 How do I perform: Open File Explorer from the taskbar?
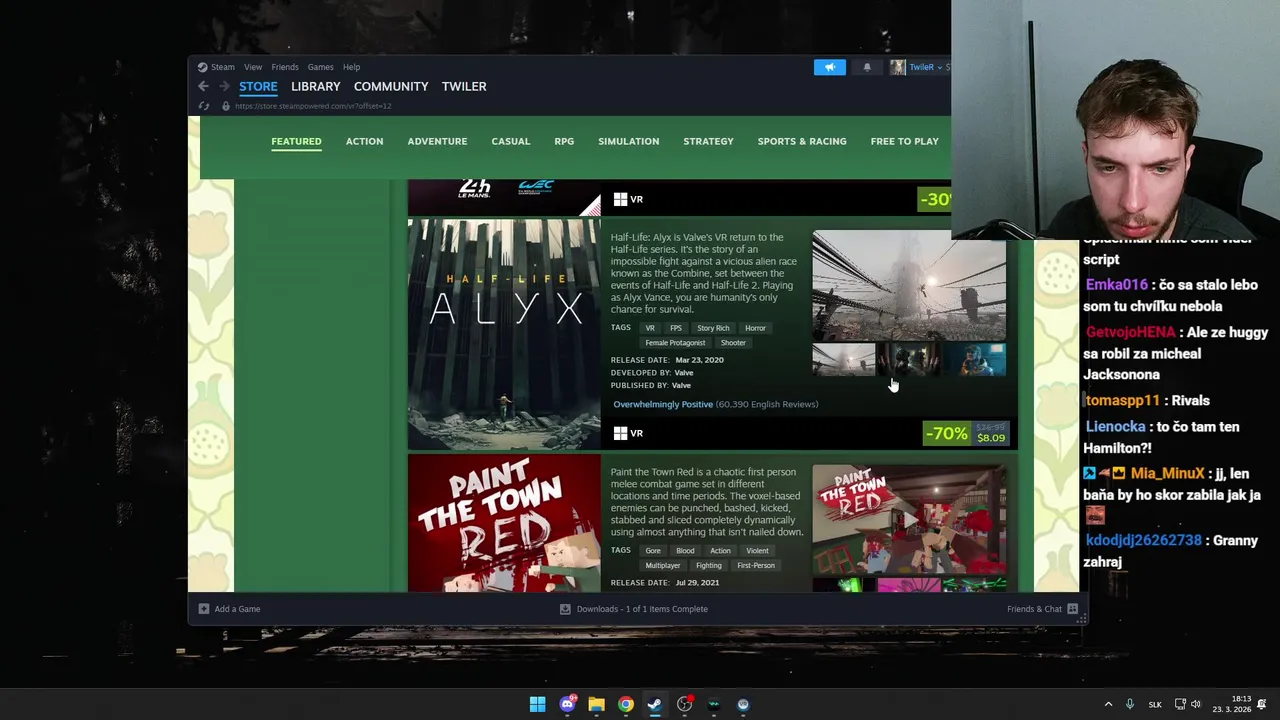pos(596,705)
